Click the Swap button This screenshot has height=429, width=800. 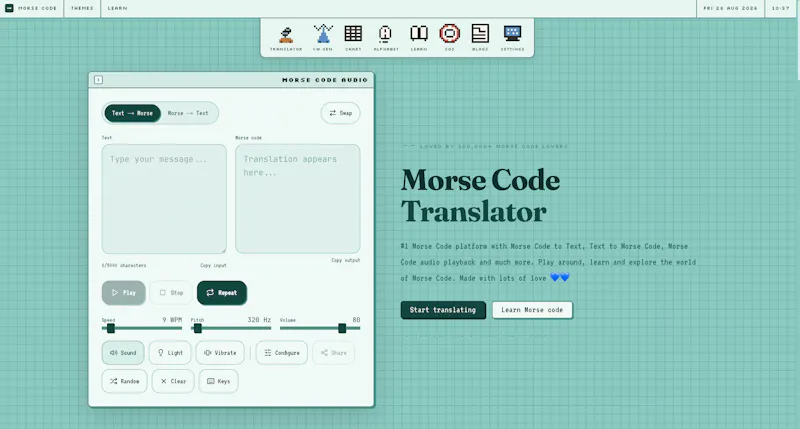pos(340,113)
